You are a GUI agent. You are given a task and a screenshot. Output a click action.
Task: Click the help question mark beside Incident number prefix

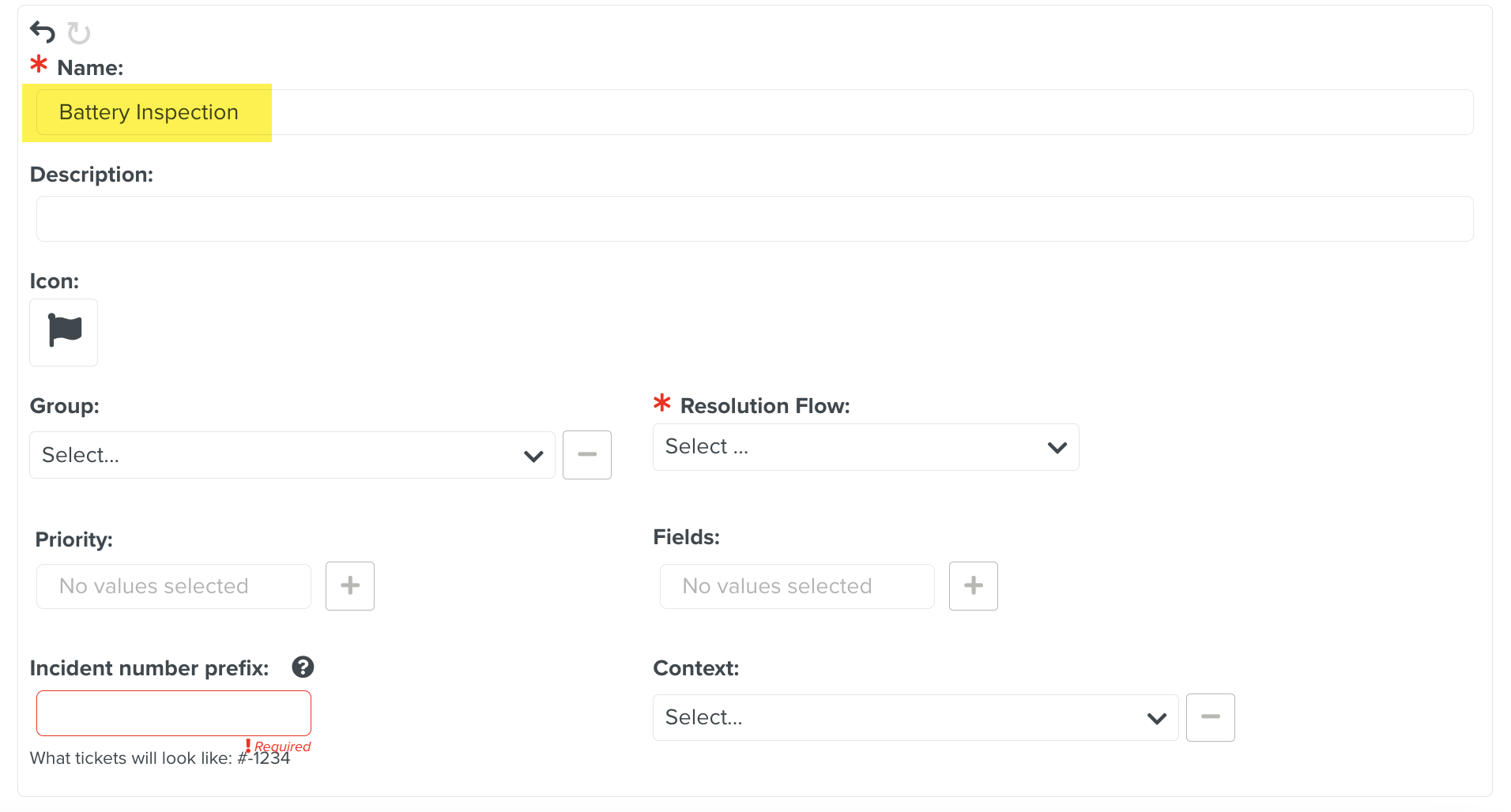tap(303, 667)
